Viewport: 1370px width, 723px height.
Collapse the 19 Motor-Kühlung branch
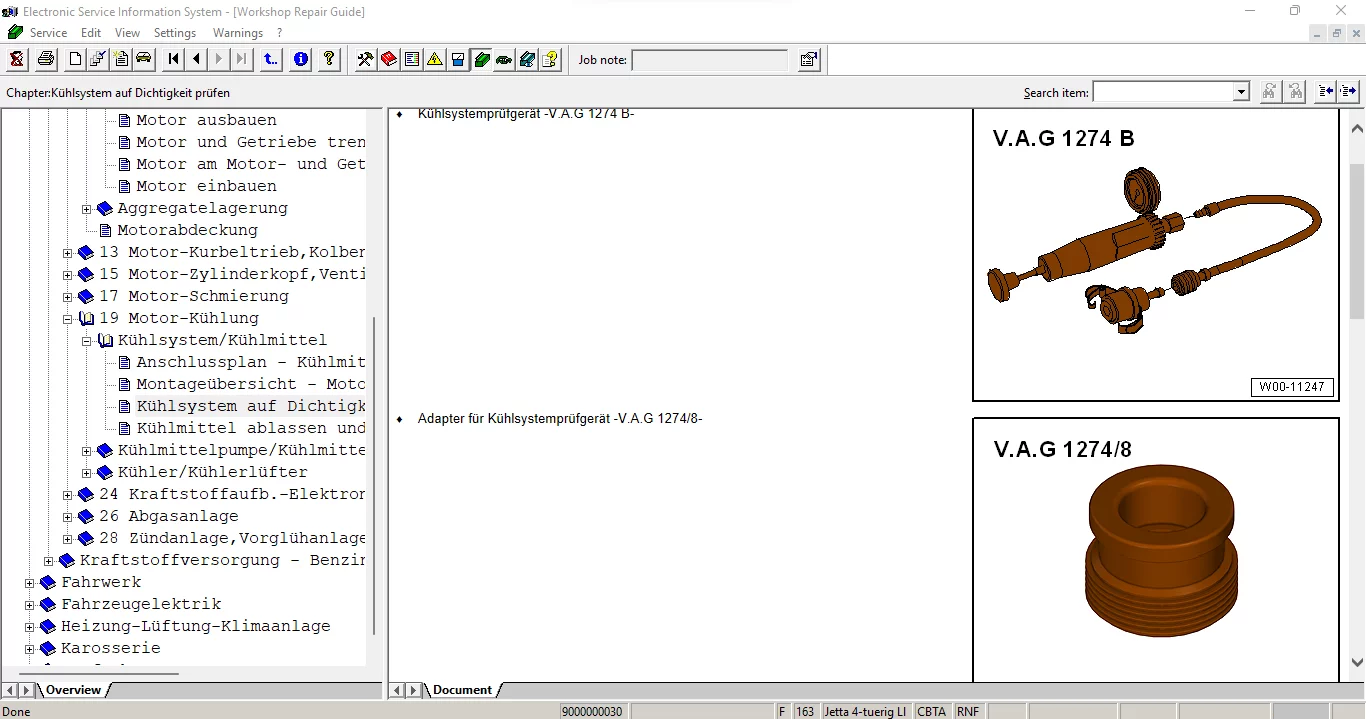pyautogui.click(x=67, y=318)
